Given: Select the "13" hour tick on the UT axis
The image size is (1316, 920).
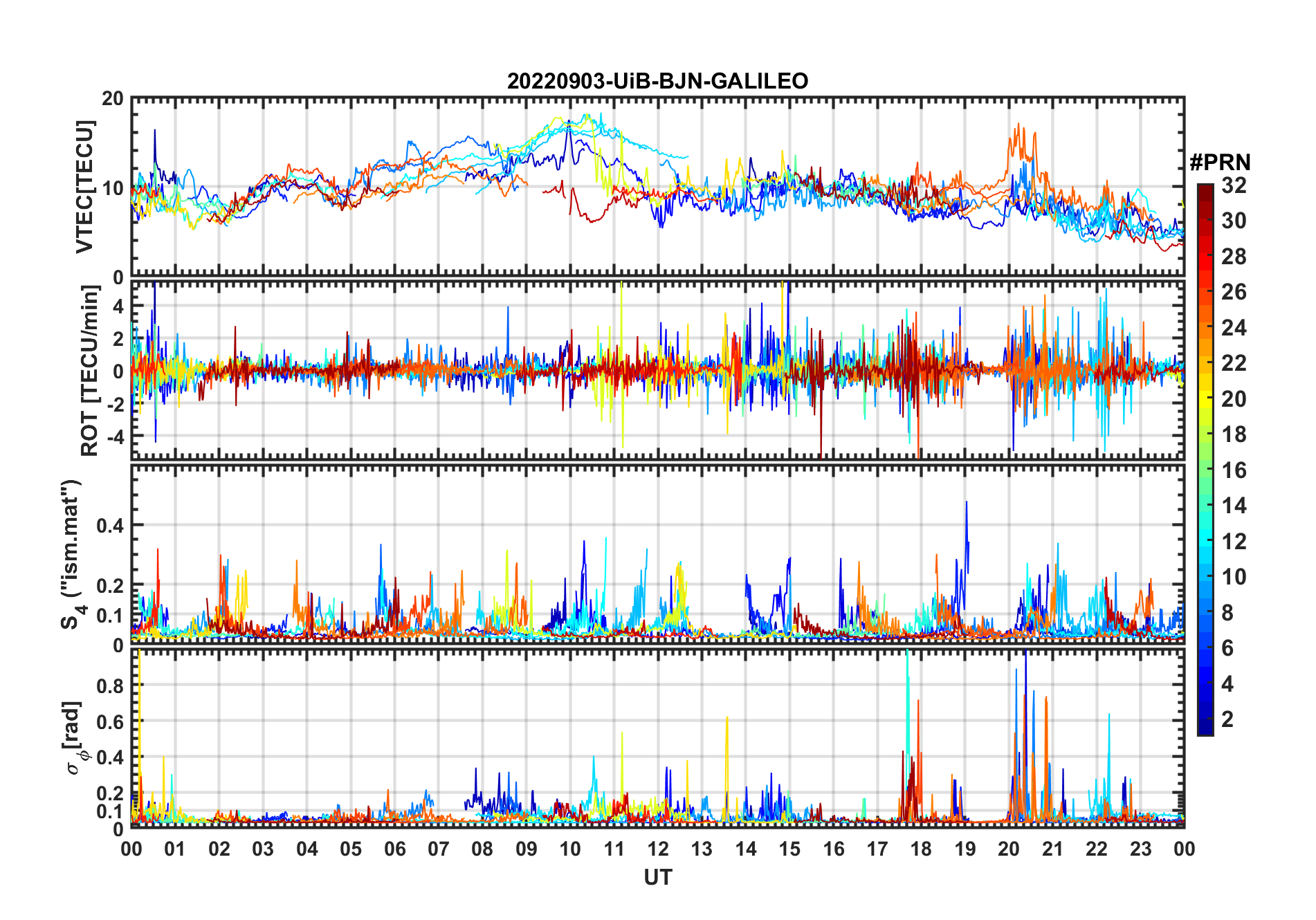Looking at the screenshot, I should tap(702, 849).
